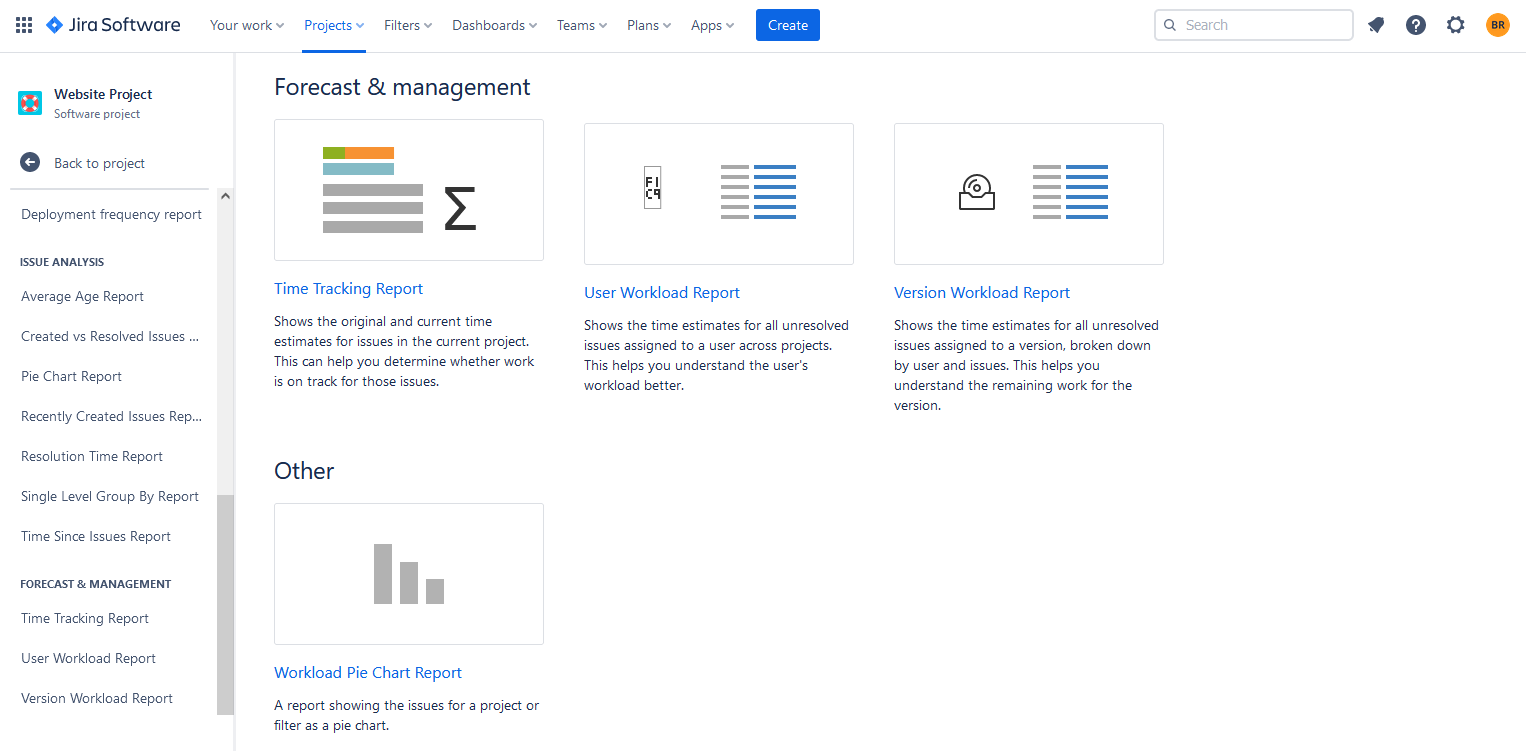Select Resolution Time Report in the sidebar
Screen dimensions: 1526x751
coord(92,456)
